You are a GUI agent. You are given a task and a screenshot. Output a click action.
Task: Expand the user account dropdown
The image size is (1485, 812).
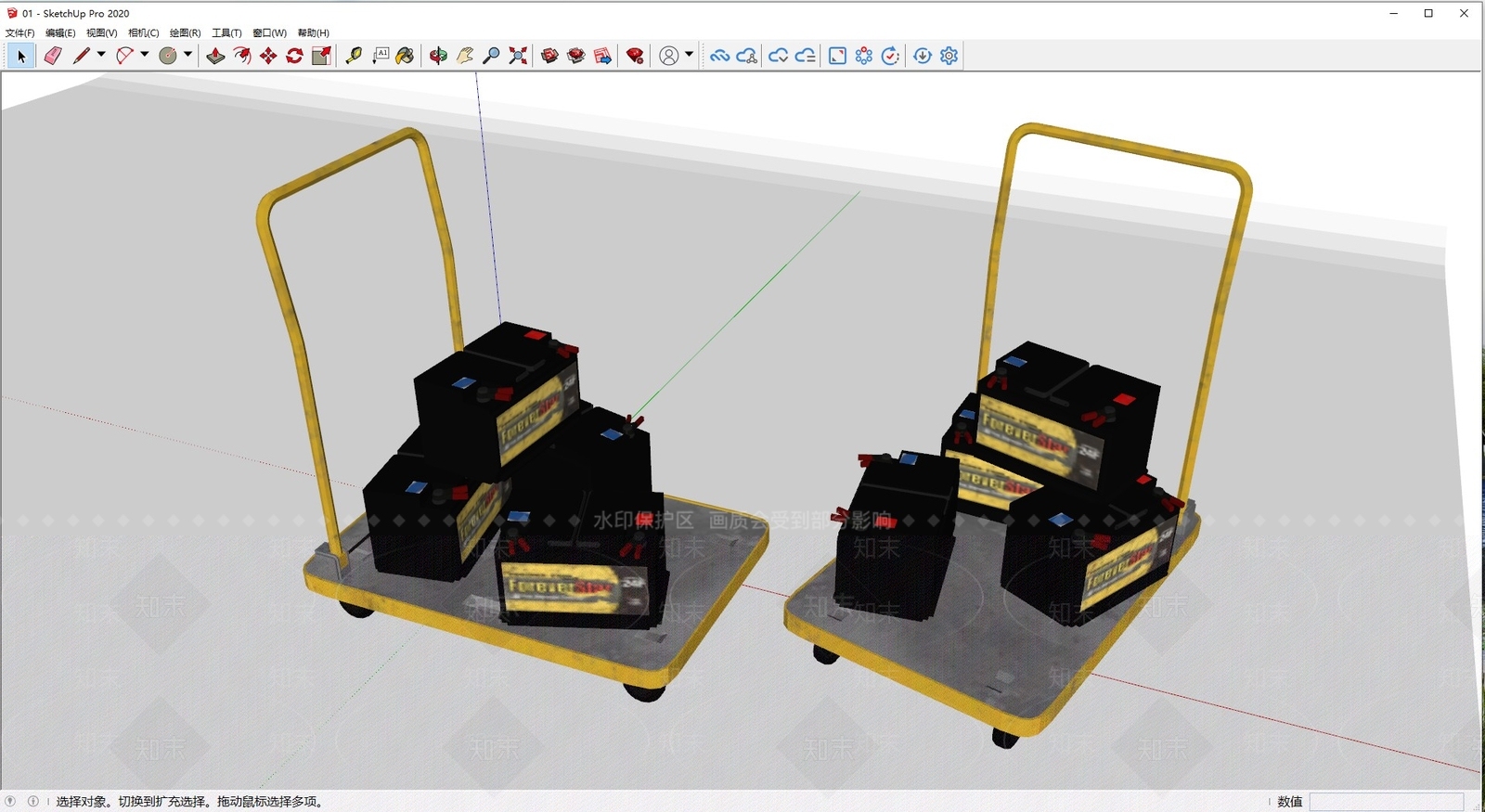(x=689, y=55)
